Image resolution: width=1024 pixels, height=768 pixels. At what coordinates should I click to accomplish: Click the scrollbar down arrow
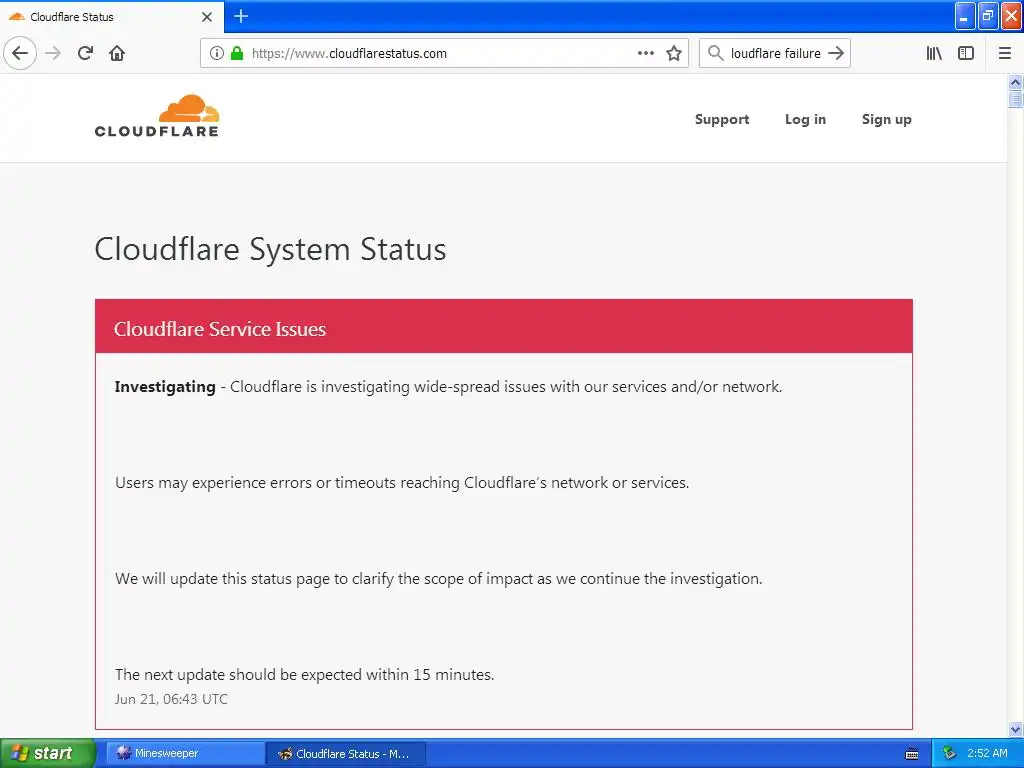1015,729
